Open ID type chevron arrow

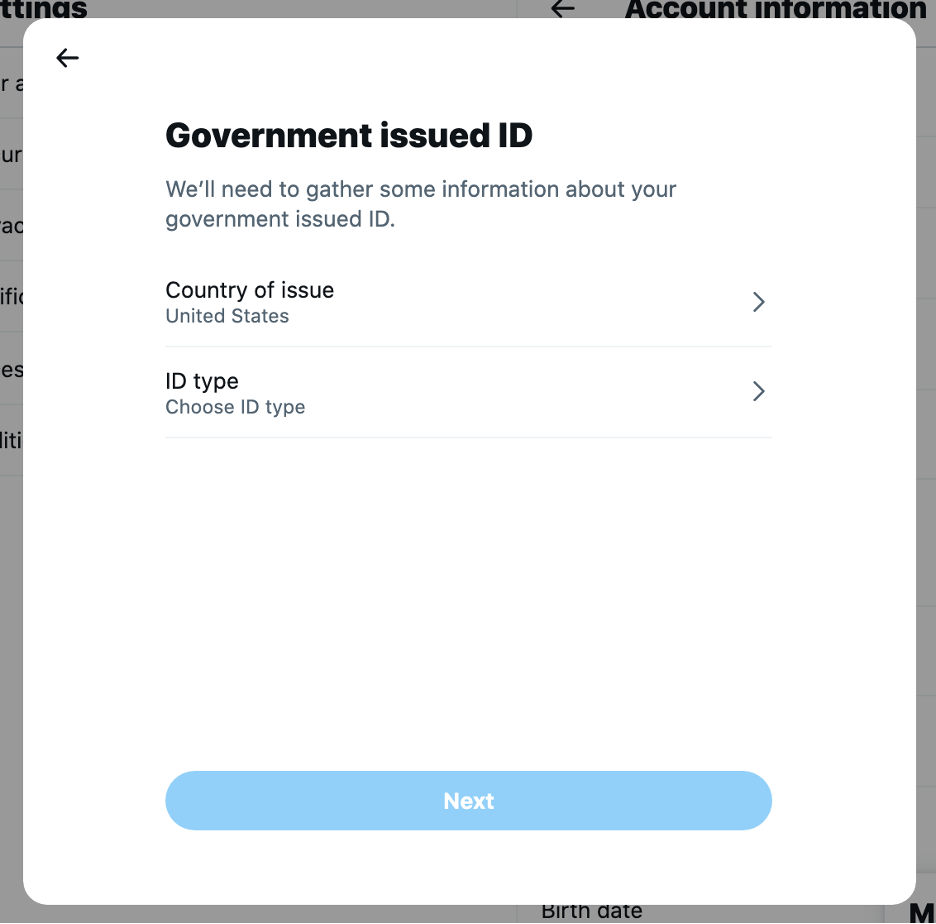758,391
